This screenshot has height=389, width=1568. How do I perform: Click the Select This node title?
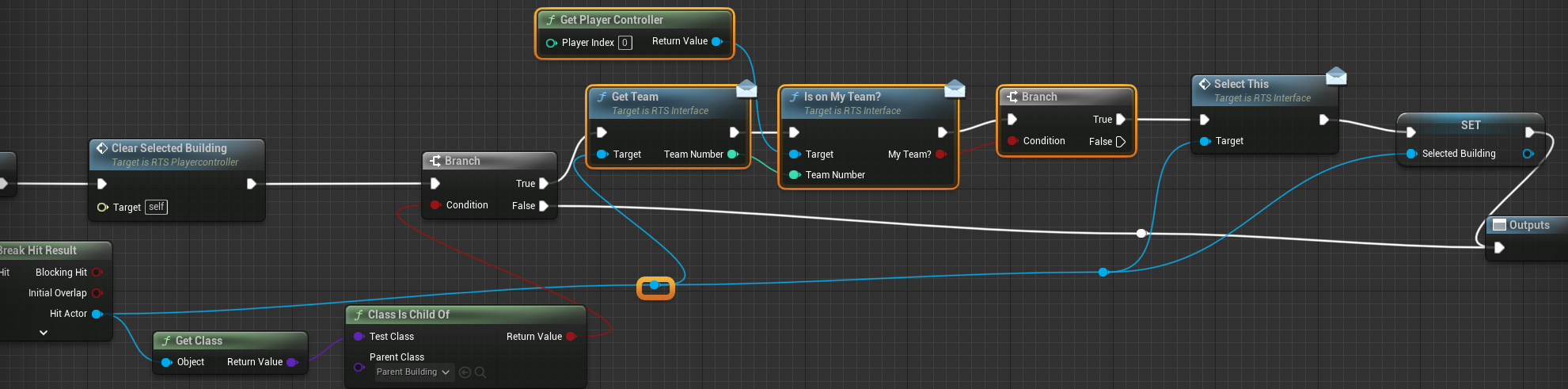[1241, 84]
